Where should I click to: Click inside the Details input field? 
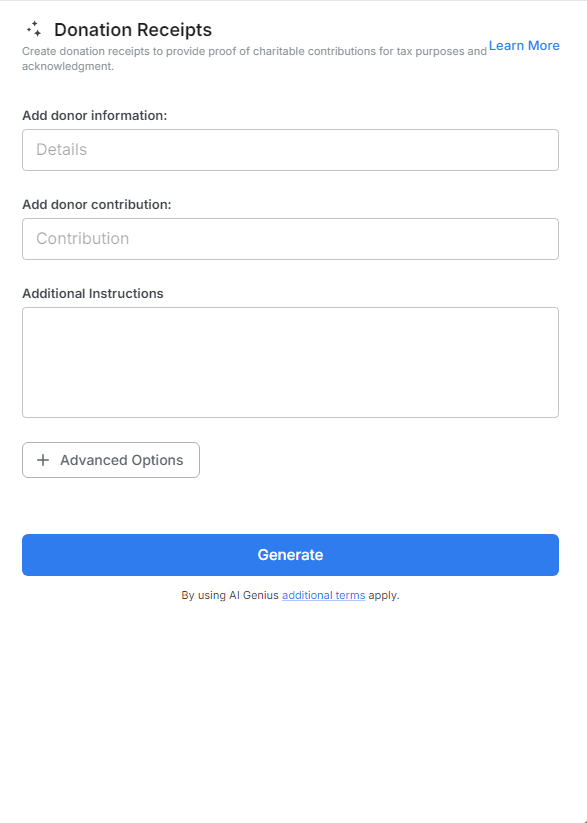tap(290, 149)
